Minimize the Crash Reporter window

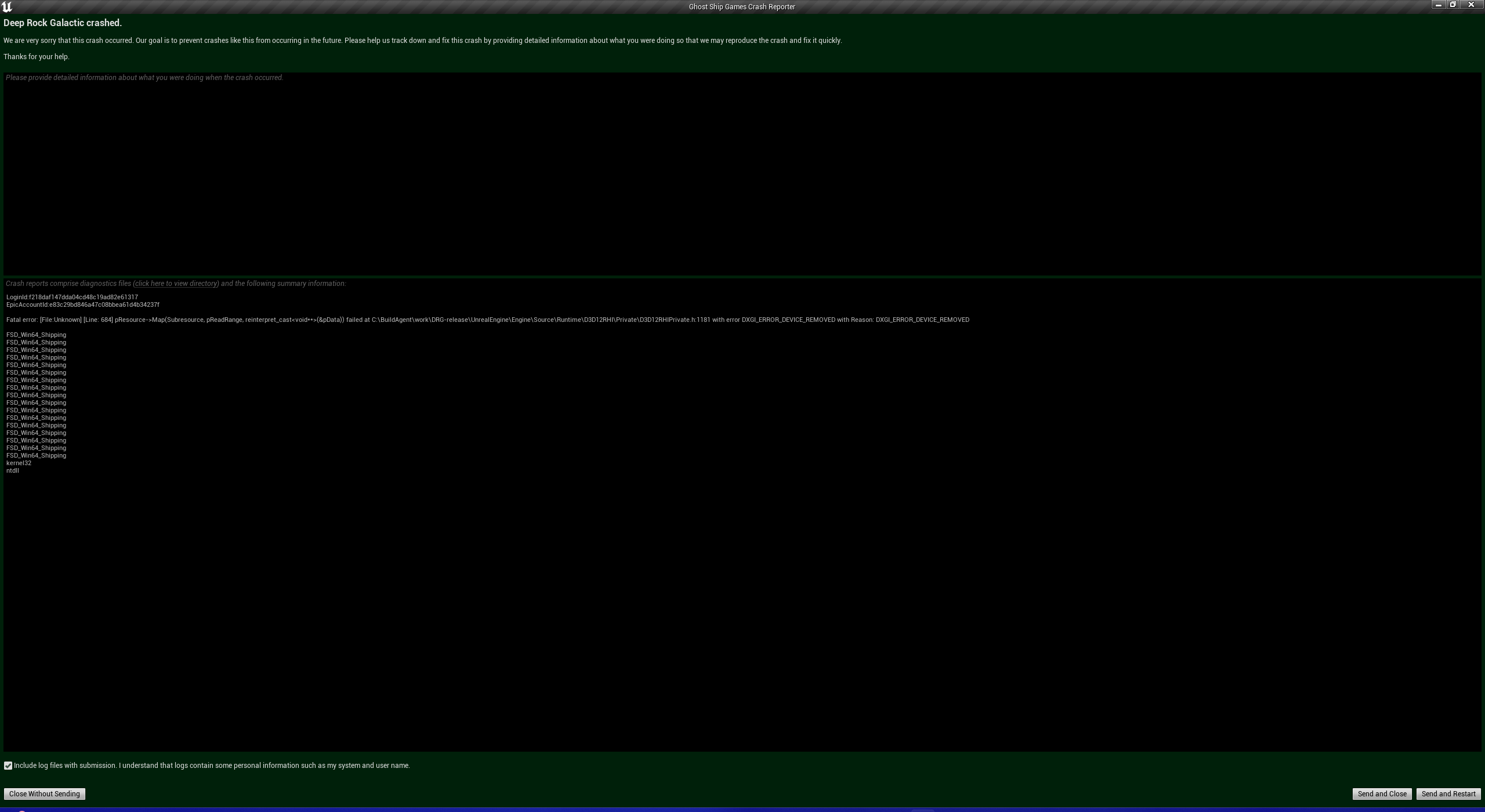(1438, 5)
